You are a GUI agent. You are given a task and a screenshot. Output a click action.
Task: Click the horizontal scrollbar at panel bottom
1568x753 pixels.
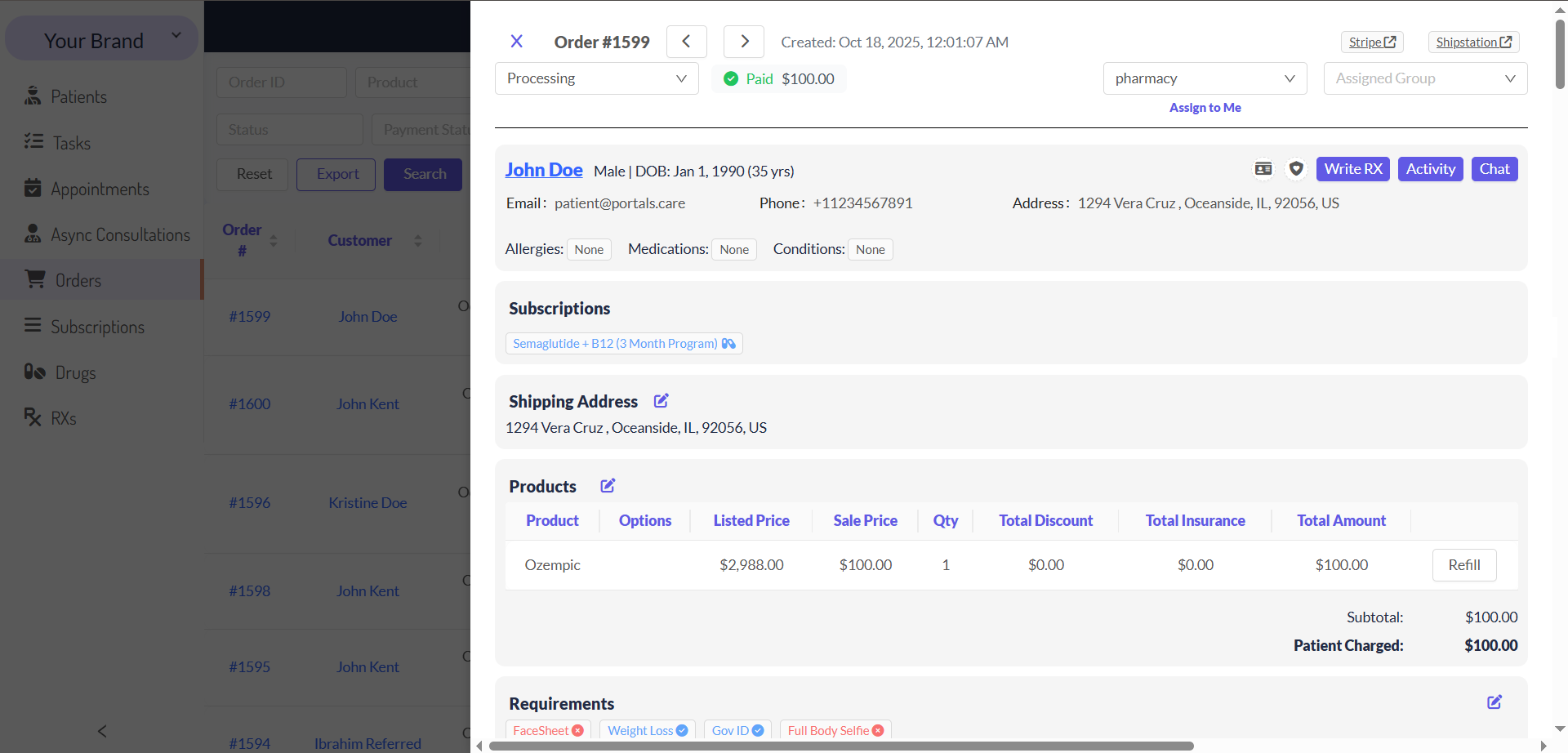[x=841, y=746]
